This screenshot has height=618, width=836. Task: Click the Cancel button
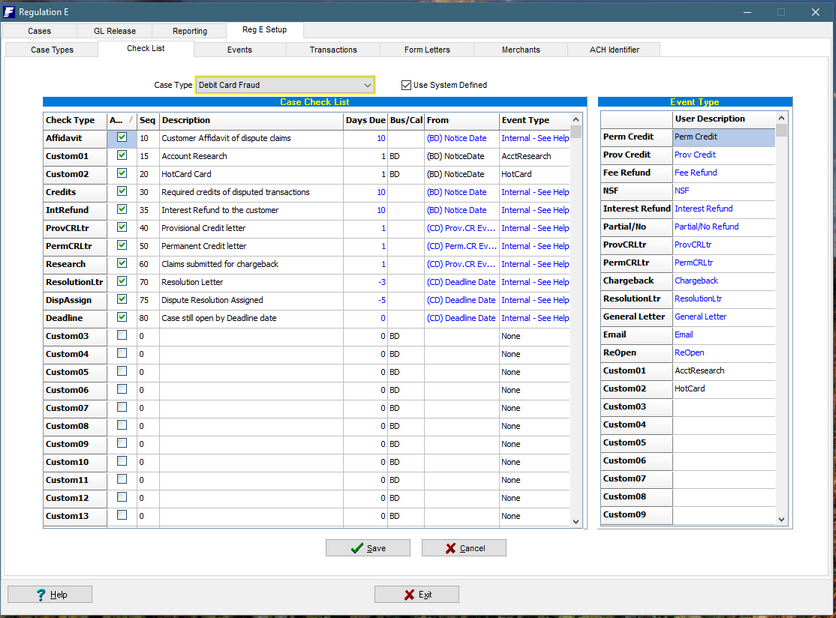pyautogui.click(x=463, y=548)
